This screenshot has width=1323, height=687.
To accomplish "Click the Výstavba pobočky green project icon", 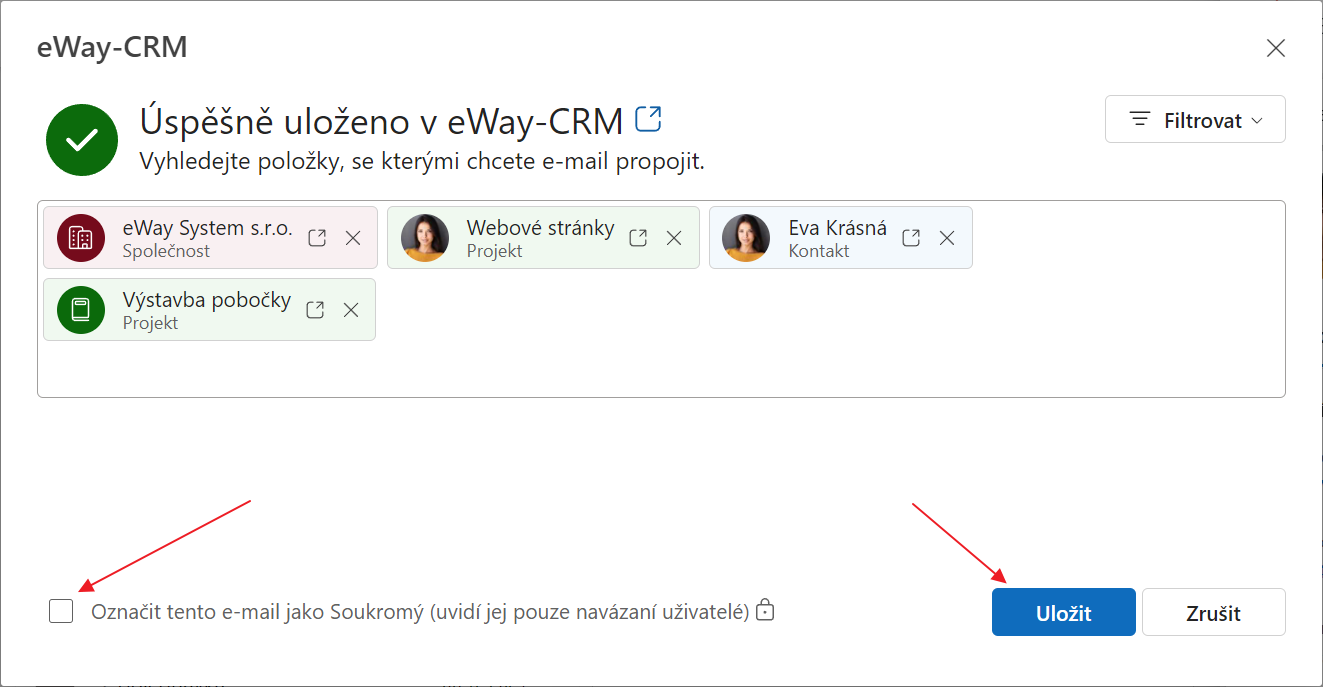I will tap(81, 310).
